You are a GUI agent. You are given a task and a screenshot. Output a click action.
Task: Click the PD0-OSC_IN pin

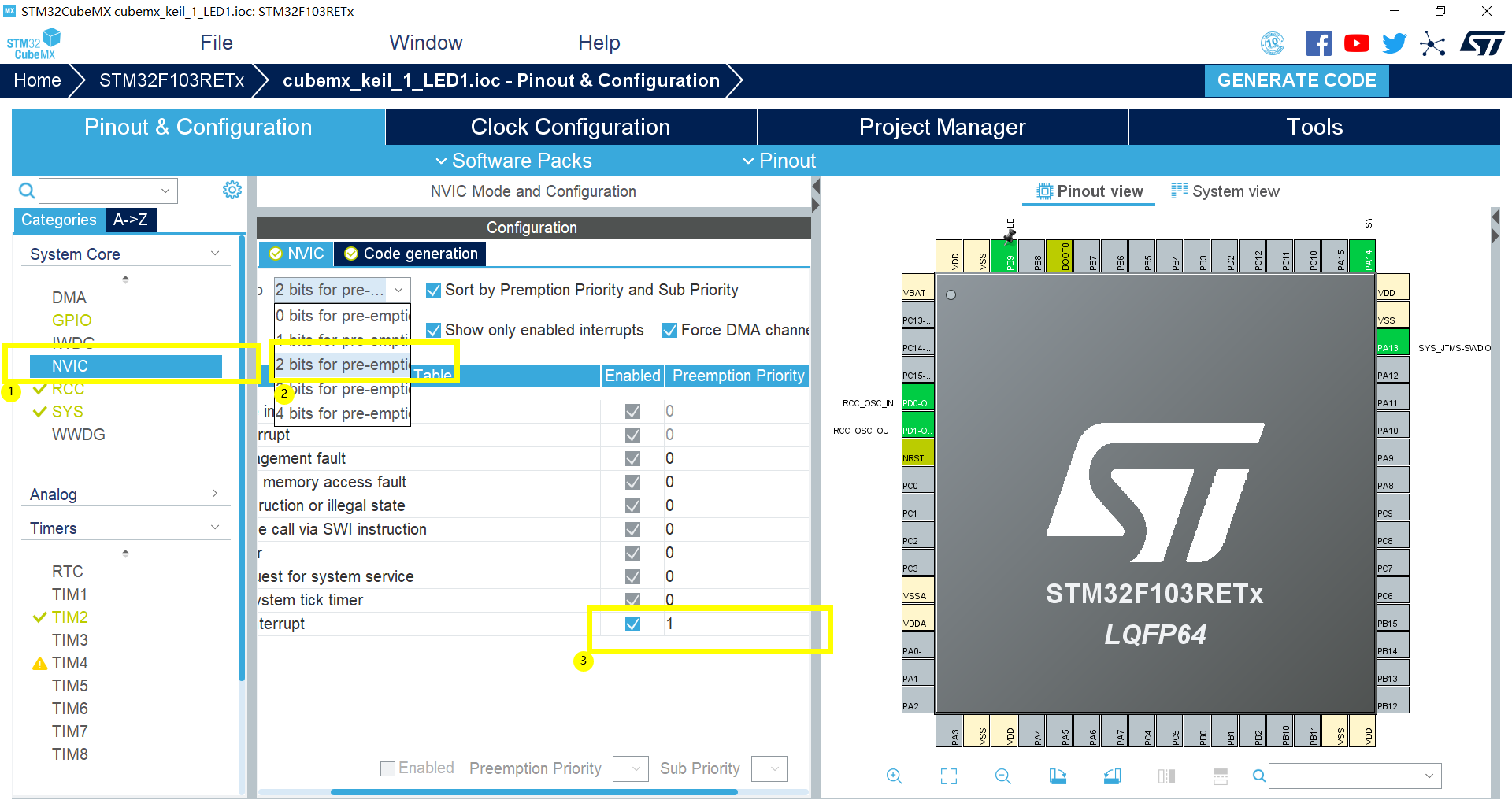pyautogui.click(x=917, y=398)
